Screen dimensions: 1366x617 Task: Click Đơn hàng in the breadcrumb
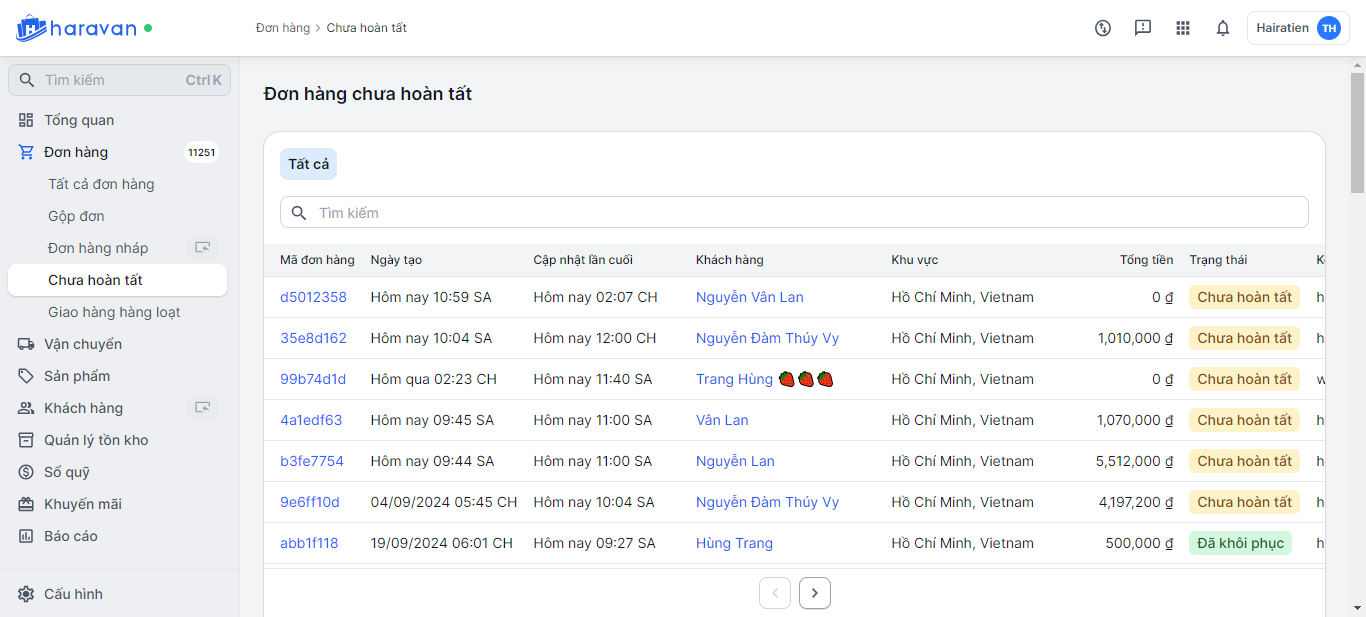point(283,28)
